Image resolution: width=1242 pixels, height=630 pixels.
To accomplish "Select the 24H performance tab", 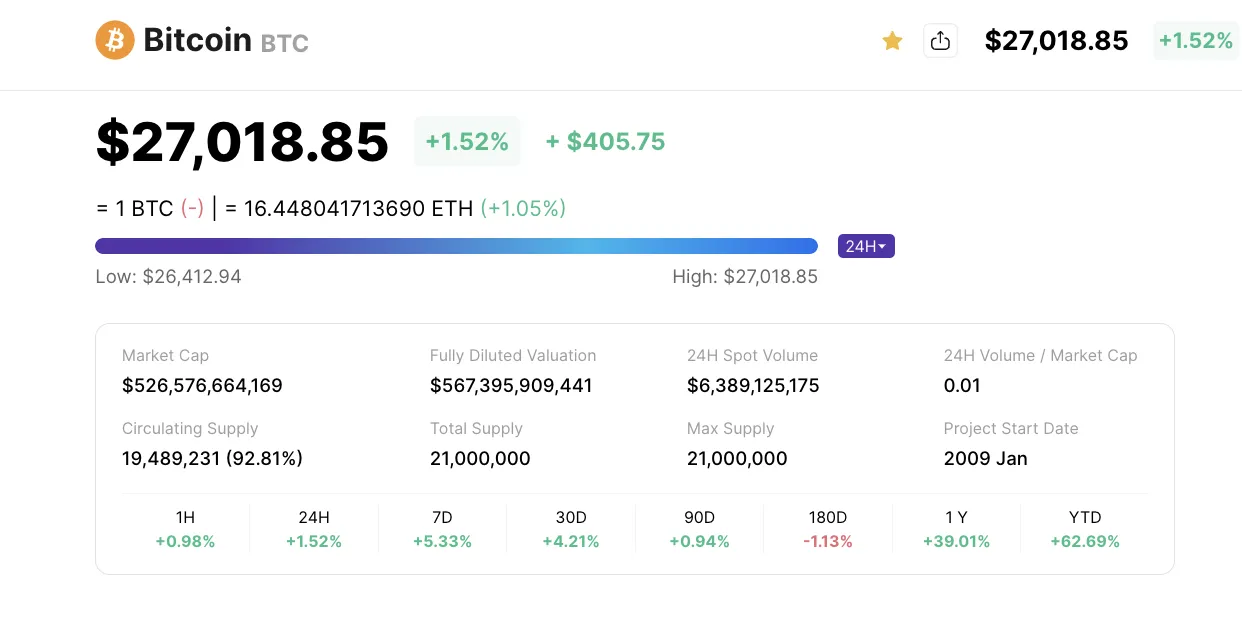I will tap(314, 529).
